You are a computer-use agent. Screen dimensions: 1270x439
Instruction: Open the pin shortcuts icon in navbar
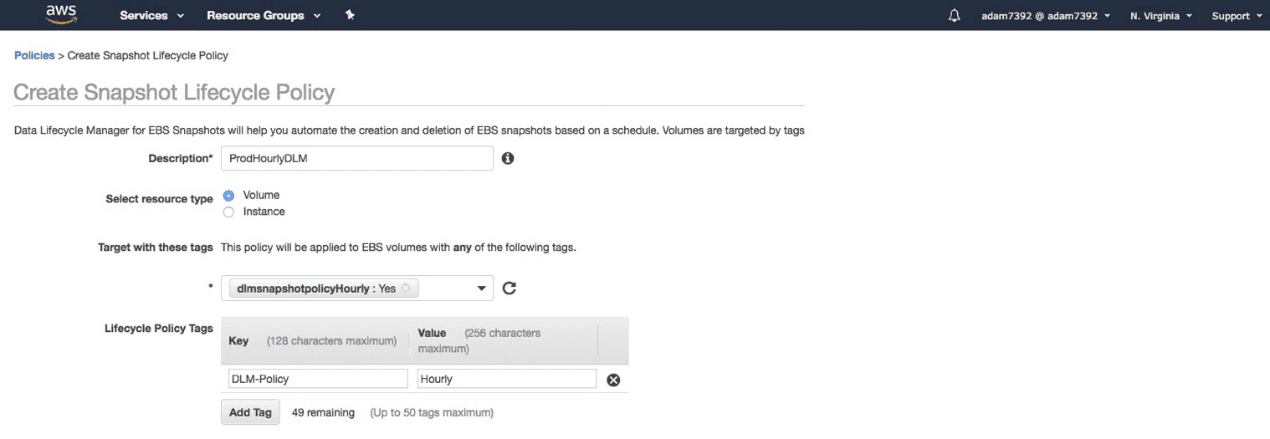click(350, 15)
